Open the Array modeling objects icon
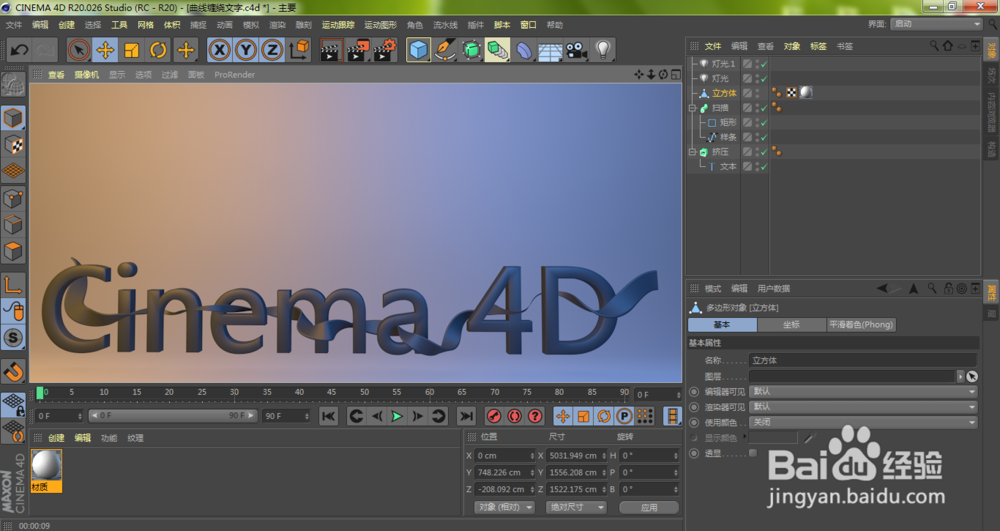 click(497, 50)
